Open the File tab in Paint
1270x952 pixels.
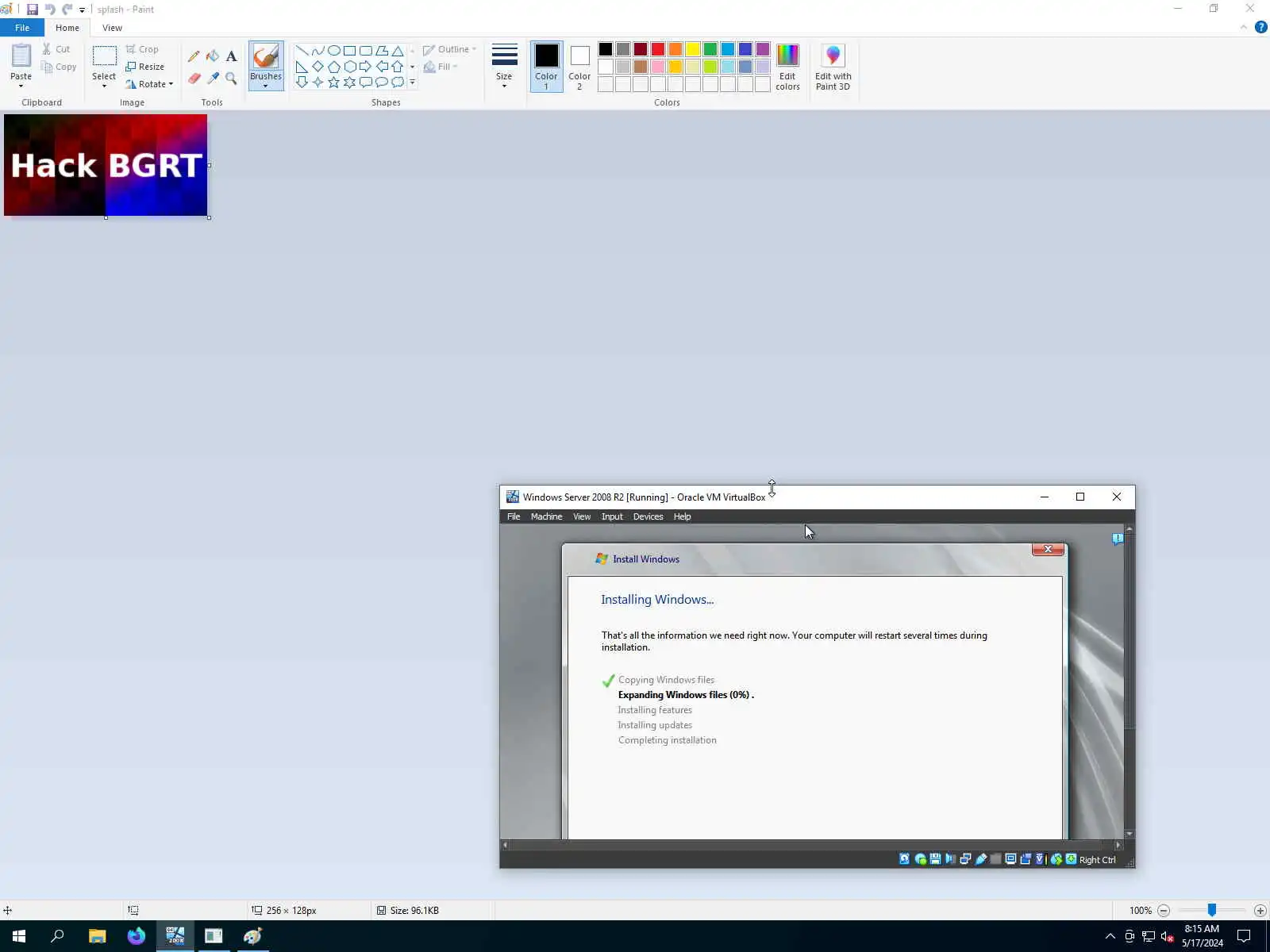[22, 28]
